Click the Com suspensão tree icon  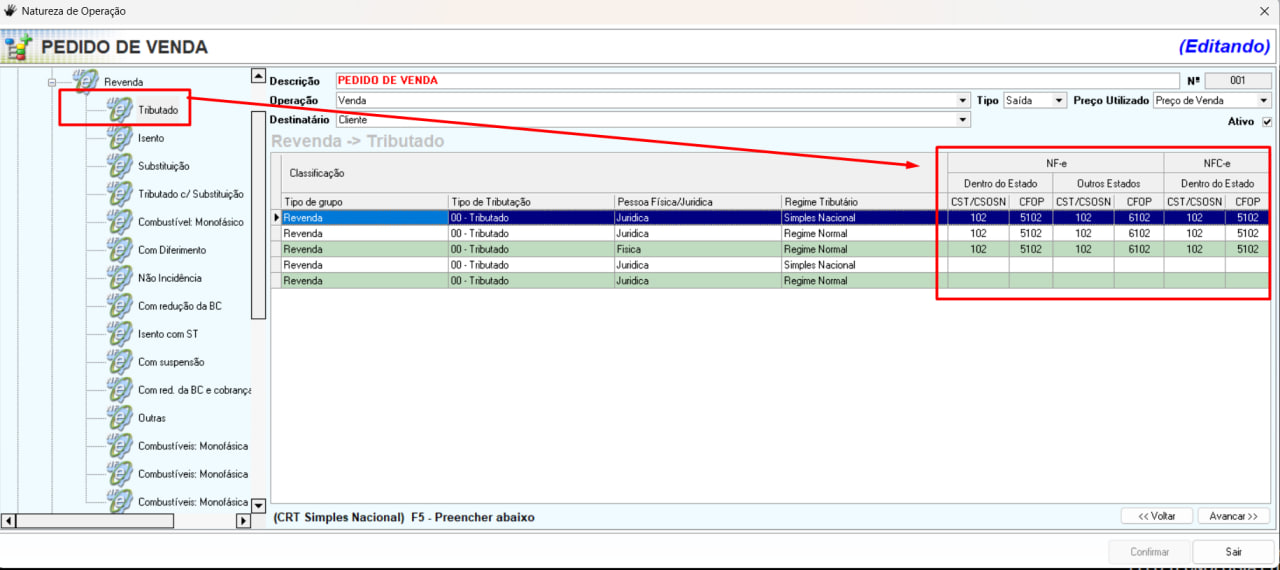[x=120, y=362]
